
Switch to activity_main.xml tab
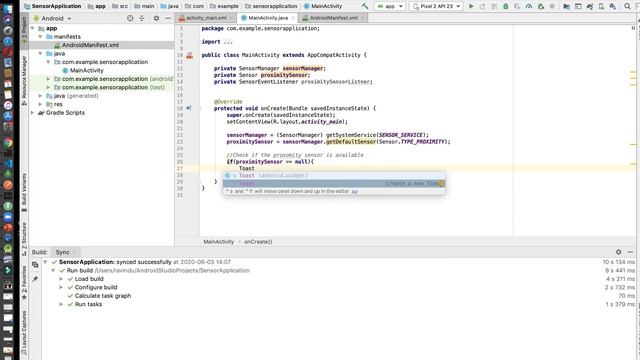point(206,18)
